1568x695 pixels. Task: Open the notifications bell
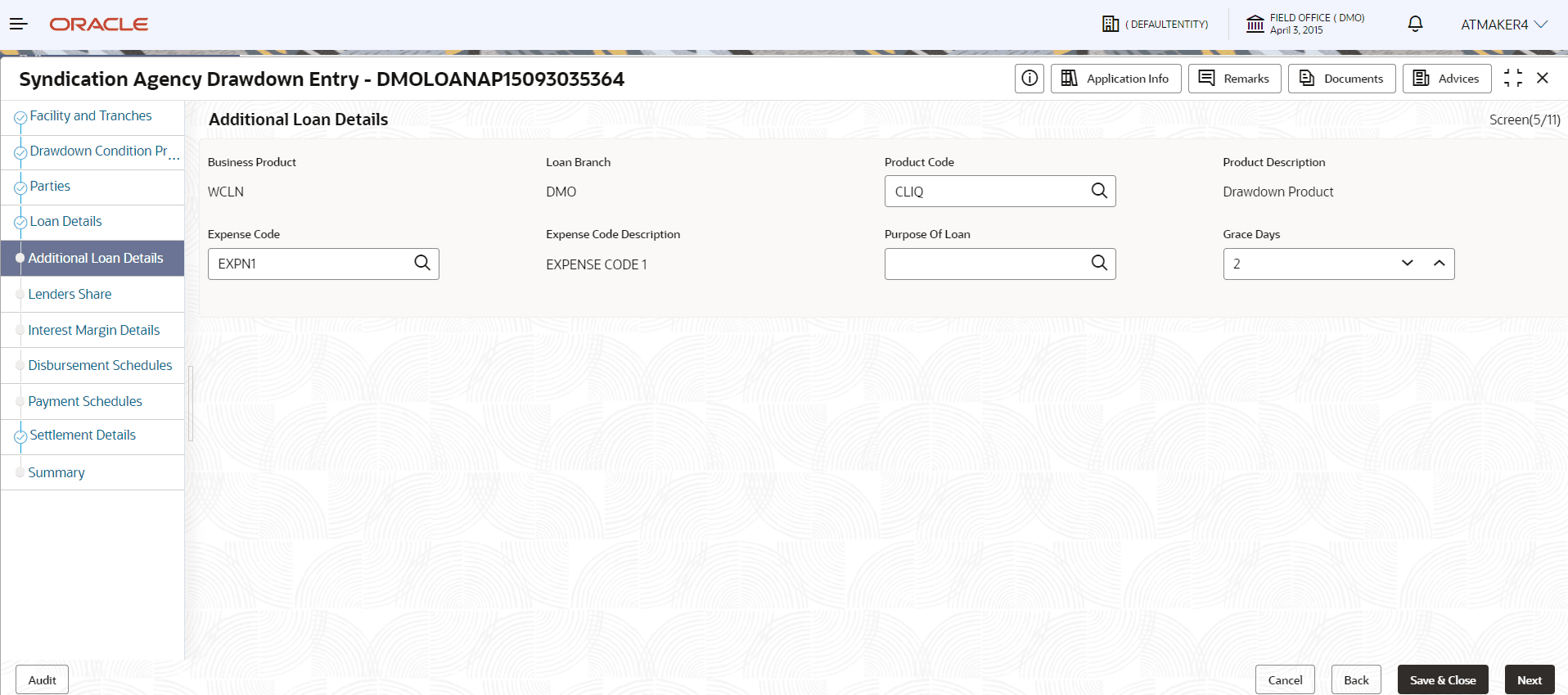1415,24
